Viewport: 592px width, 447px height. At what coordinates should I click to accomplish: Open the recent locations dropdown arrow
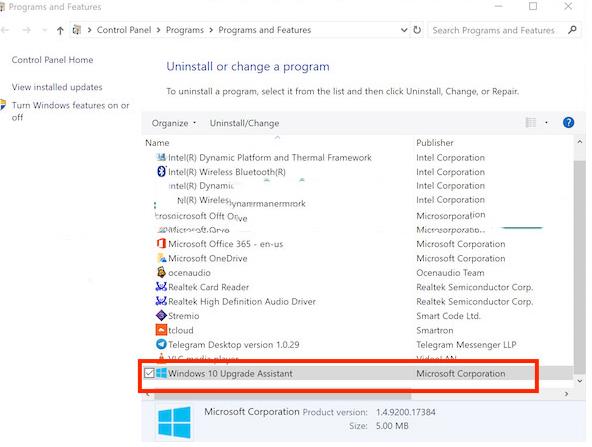click(x=44, y=30)
